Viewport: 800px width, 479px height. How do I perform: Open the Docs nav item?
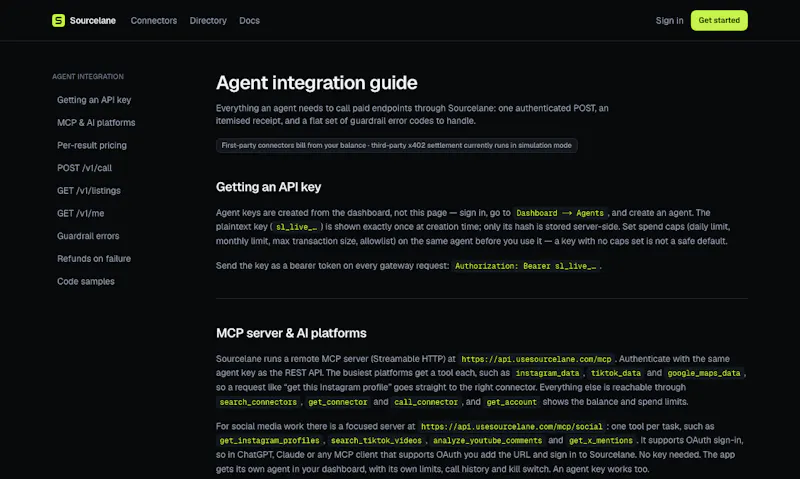(249, 20)
